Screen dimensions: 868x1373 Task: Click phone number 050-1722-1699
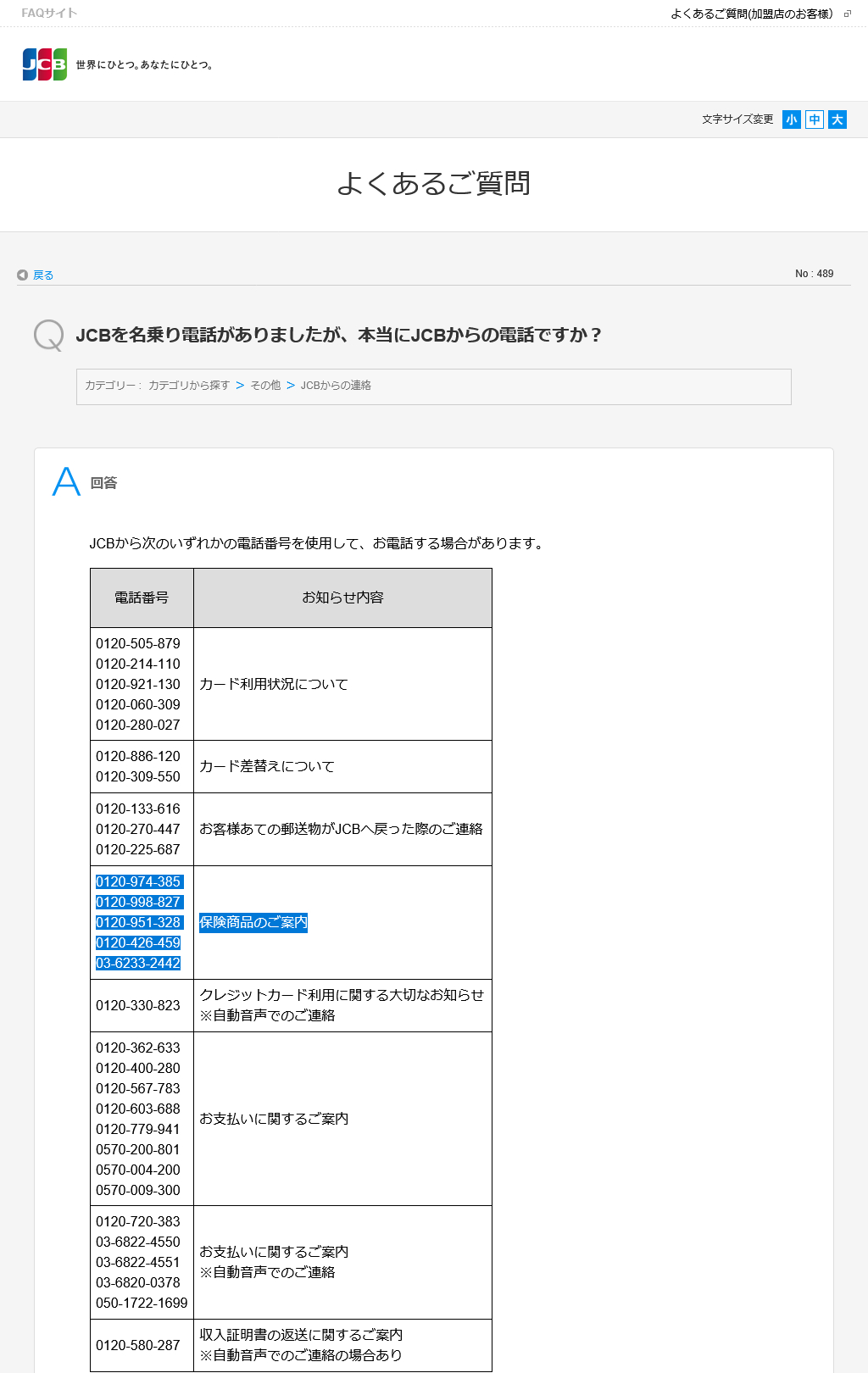point(142,1303)
